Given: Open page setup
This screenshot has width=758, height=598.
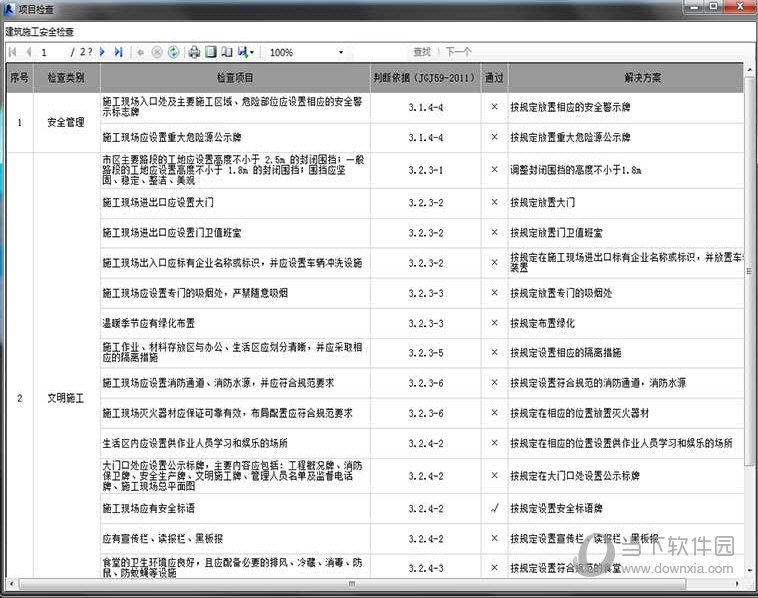Looking at the screenshot, I should coord(227,52).
